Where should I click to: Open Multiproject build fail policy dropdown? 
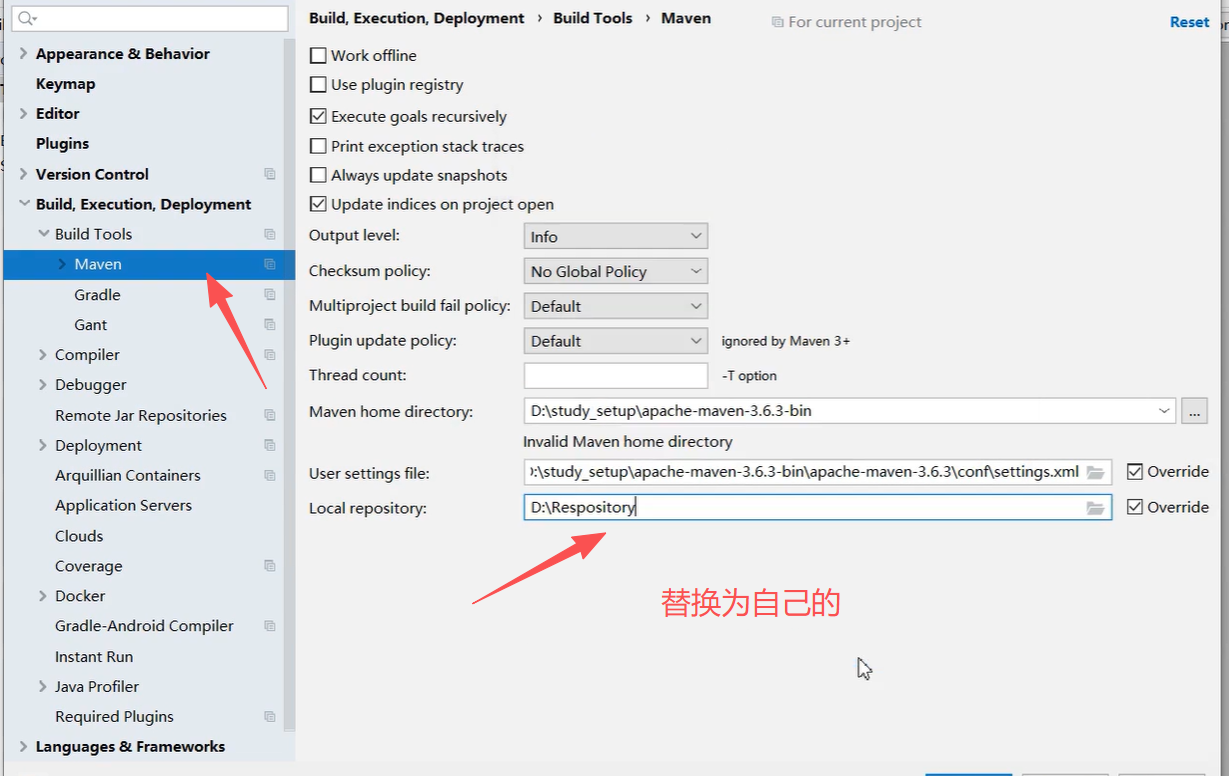(616, 306)
